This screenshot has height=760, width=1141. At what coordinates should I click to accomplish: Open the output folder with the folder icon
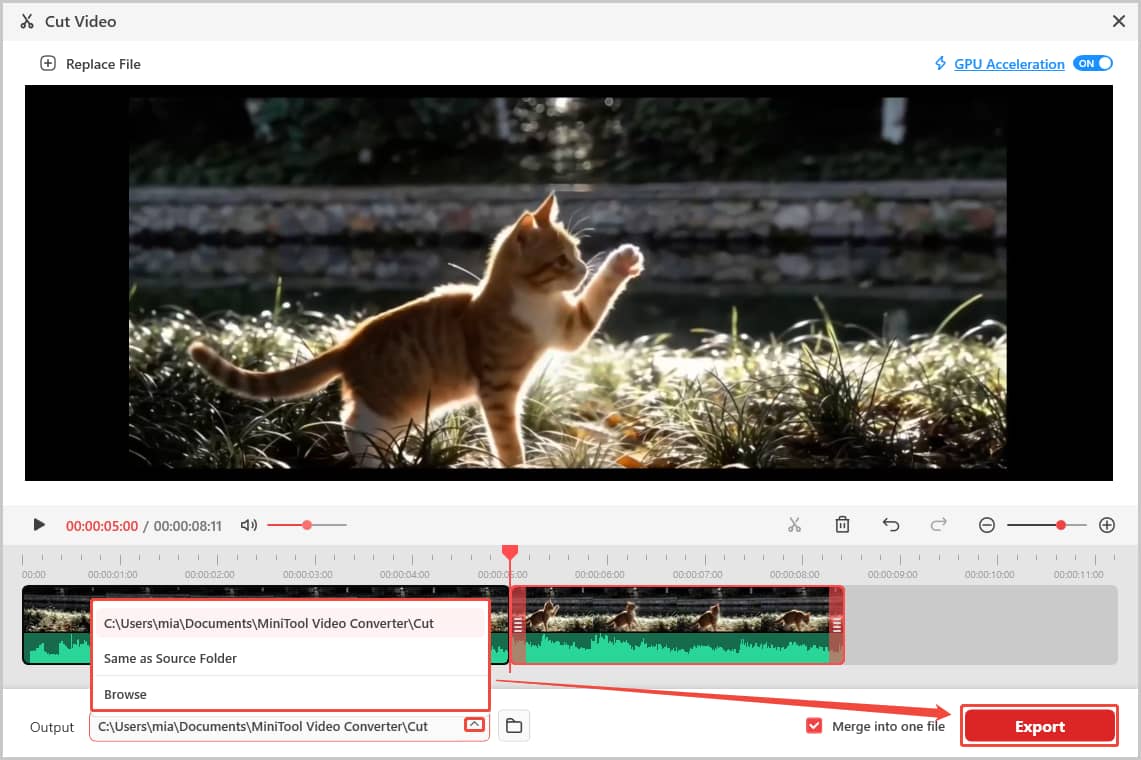pos(514,726)
